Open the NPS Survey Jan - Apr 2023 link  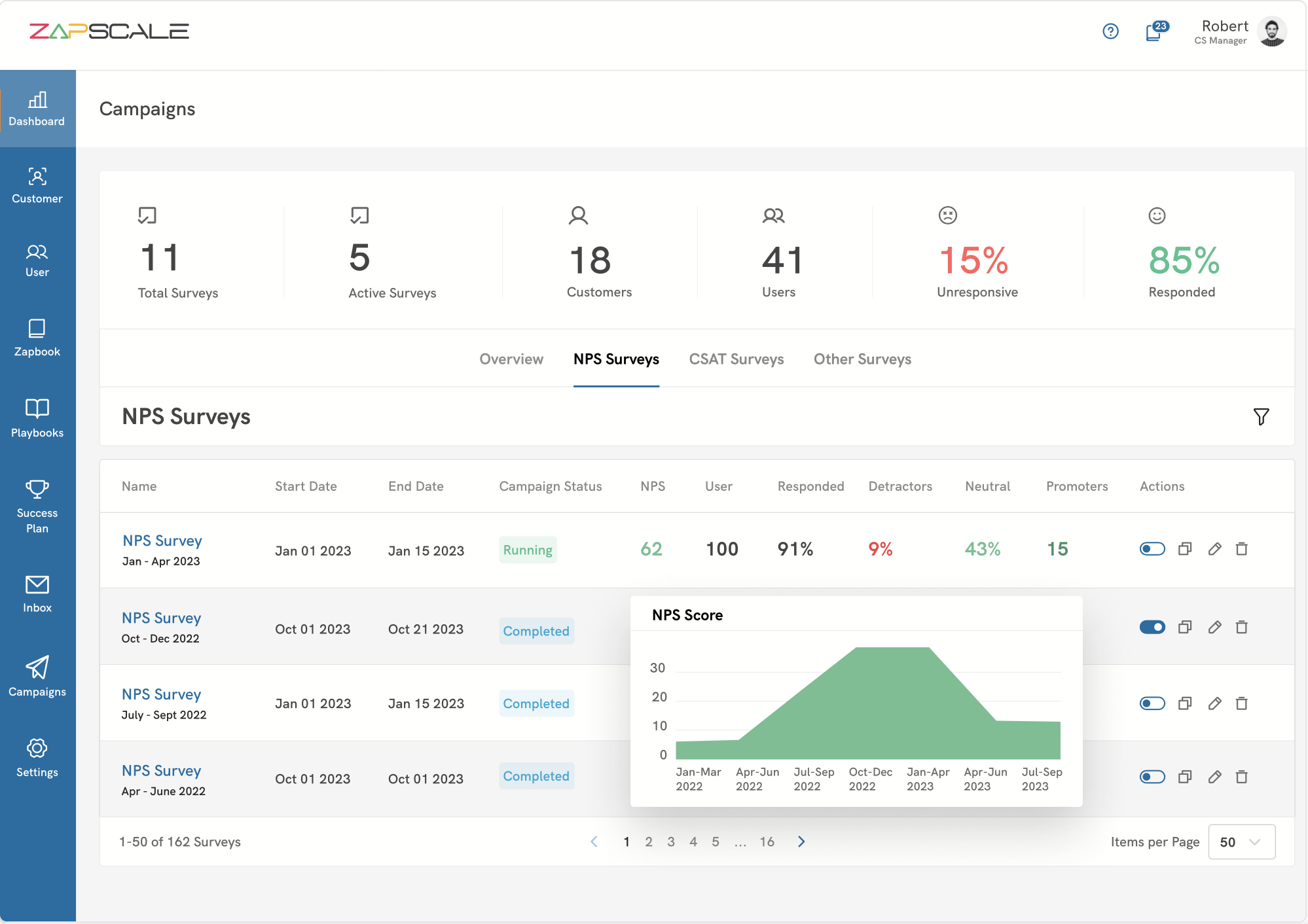(162, 541)
